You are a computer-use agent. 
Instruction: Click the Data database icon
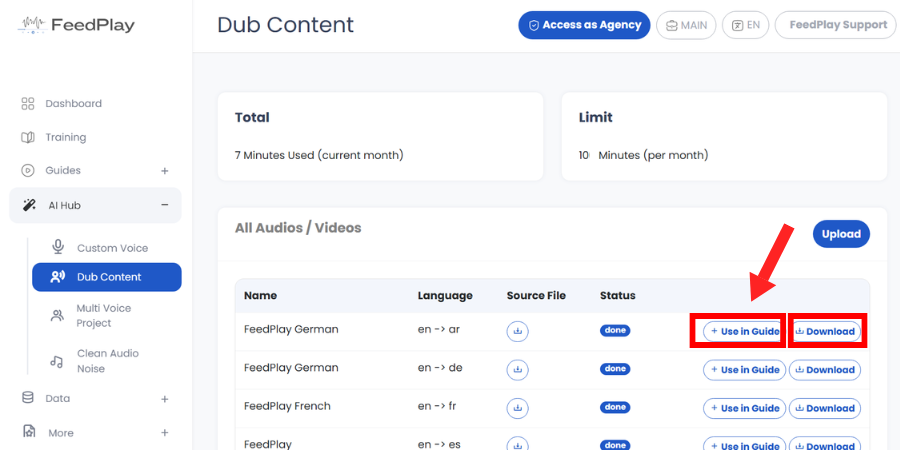click(x=28, y=398)
